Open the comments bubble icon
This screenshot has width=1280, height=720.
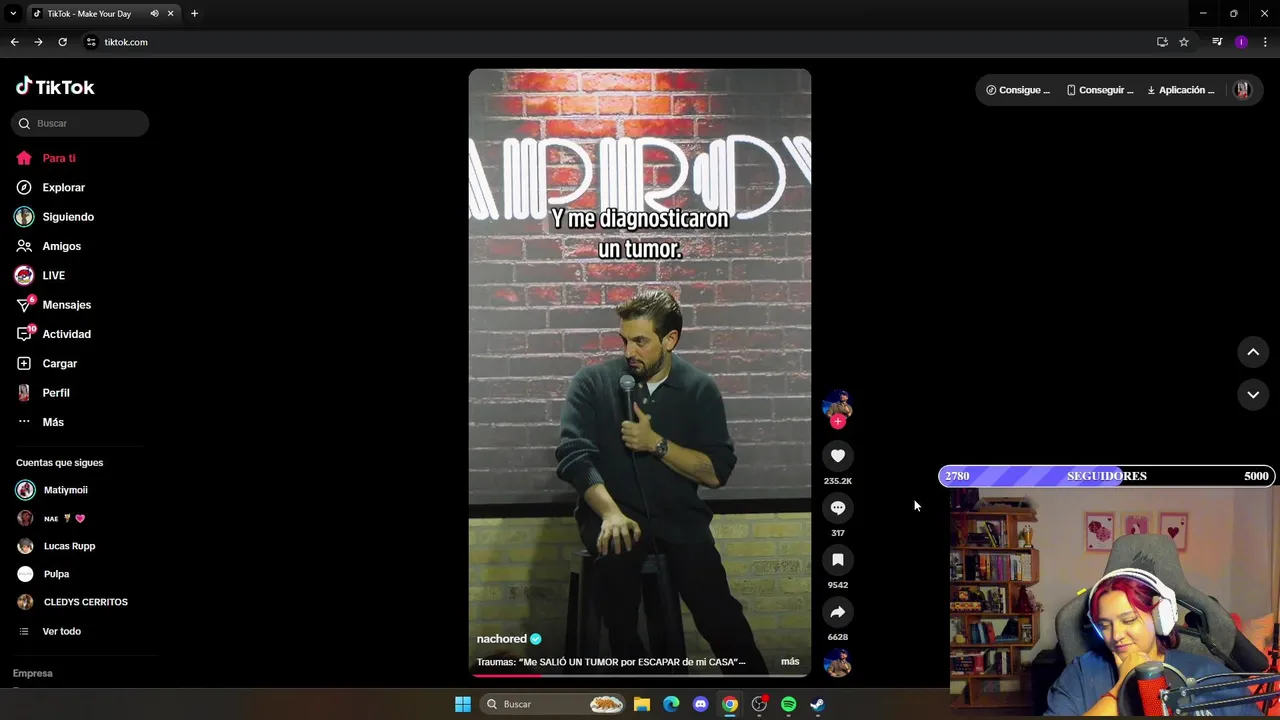[x=838, y=508]
